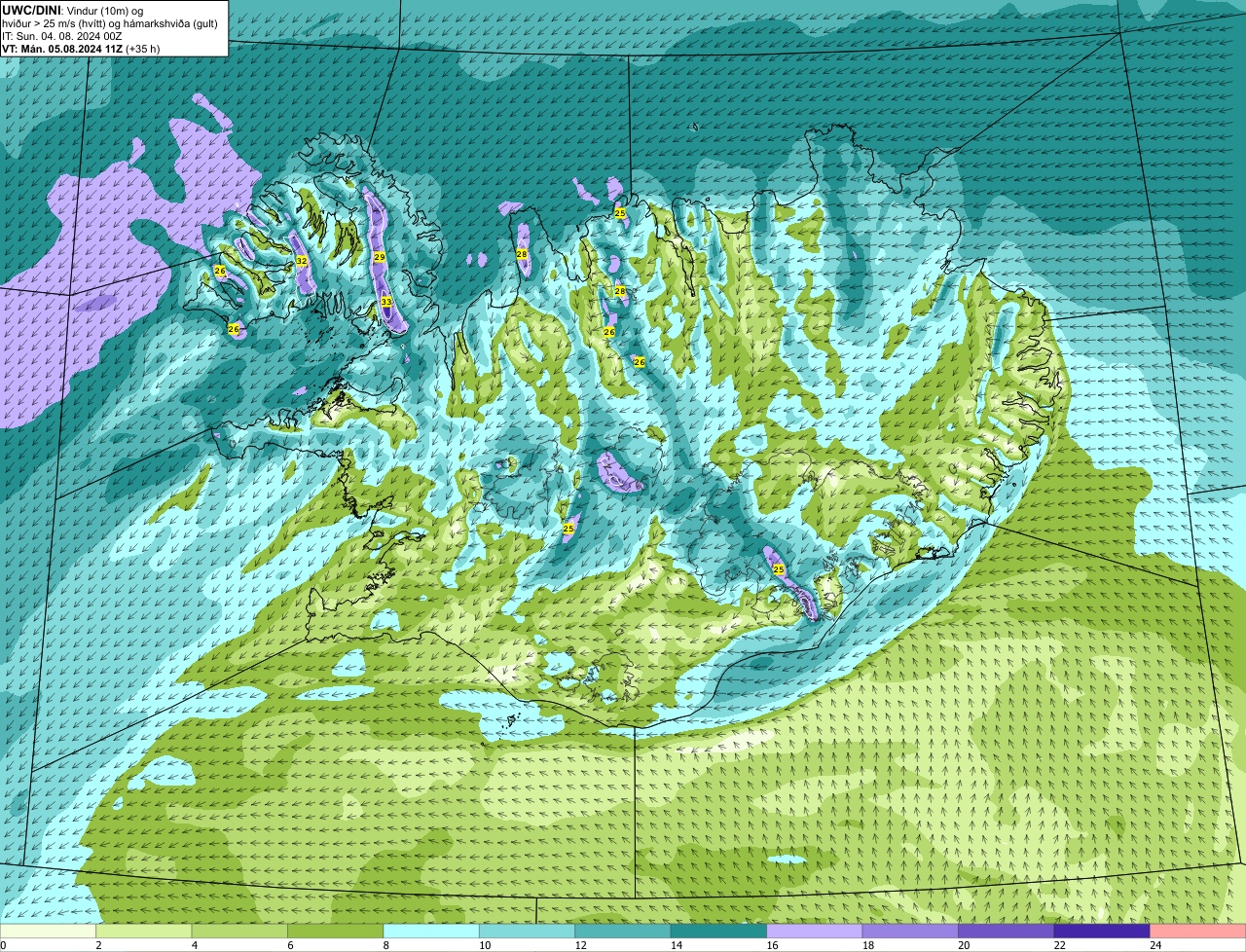Pick the dark teal 14–16 m/s swatch
This screenshot has height=952, width=1246.
pos(719,932)
